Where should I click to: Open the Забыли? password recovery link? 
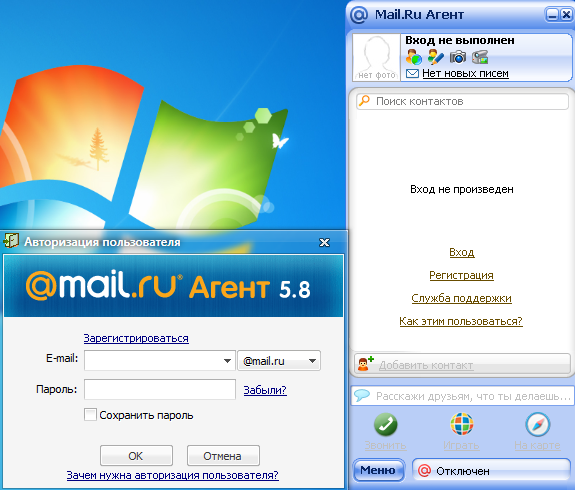(x=265, y=390)
